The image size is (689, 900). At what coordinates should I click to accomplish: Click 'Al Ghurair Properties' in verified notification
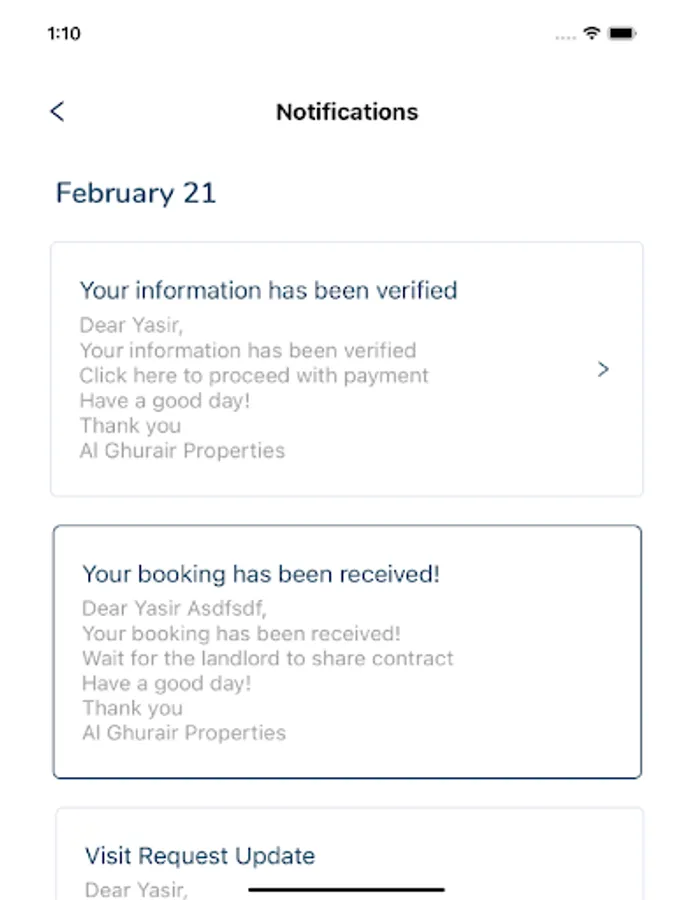pos(182,451)
